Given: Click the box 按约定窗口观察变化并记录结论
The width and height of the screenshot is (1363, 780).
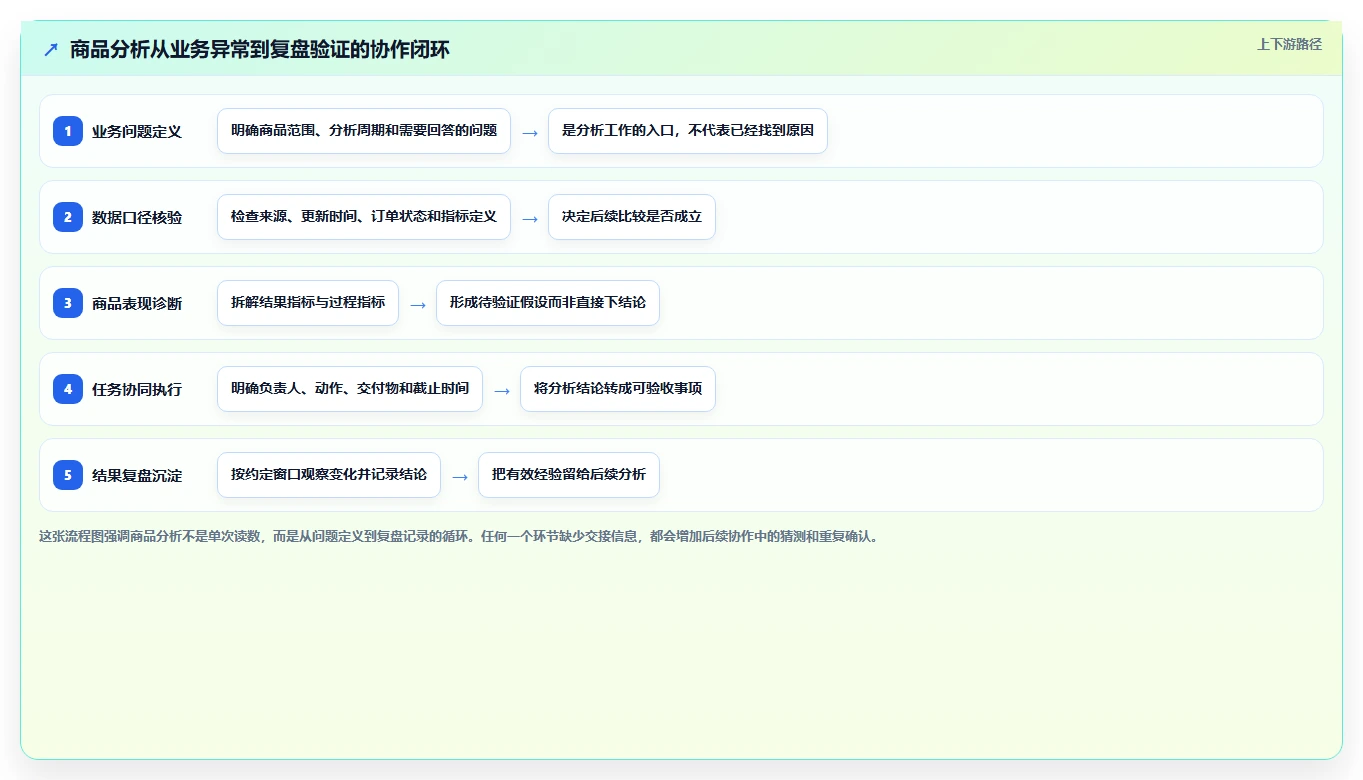Looking at the screenshot, I should (329, 475).
